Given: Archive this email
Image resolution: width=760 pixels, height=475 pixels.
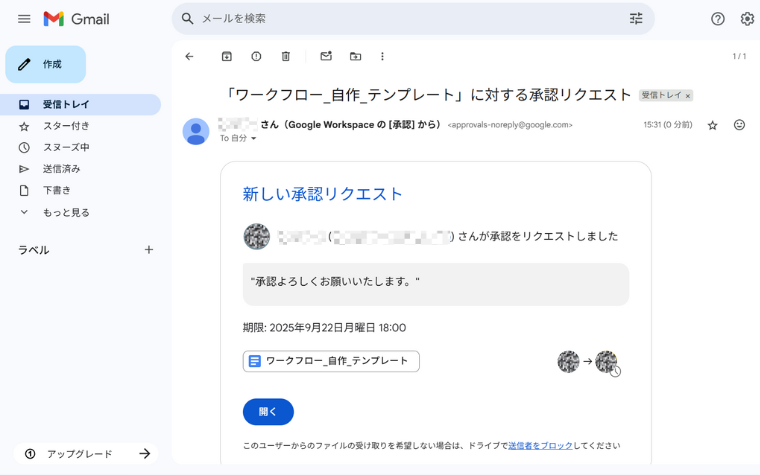Looking at the screenshot, I should 226,56.
